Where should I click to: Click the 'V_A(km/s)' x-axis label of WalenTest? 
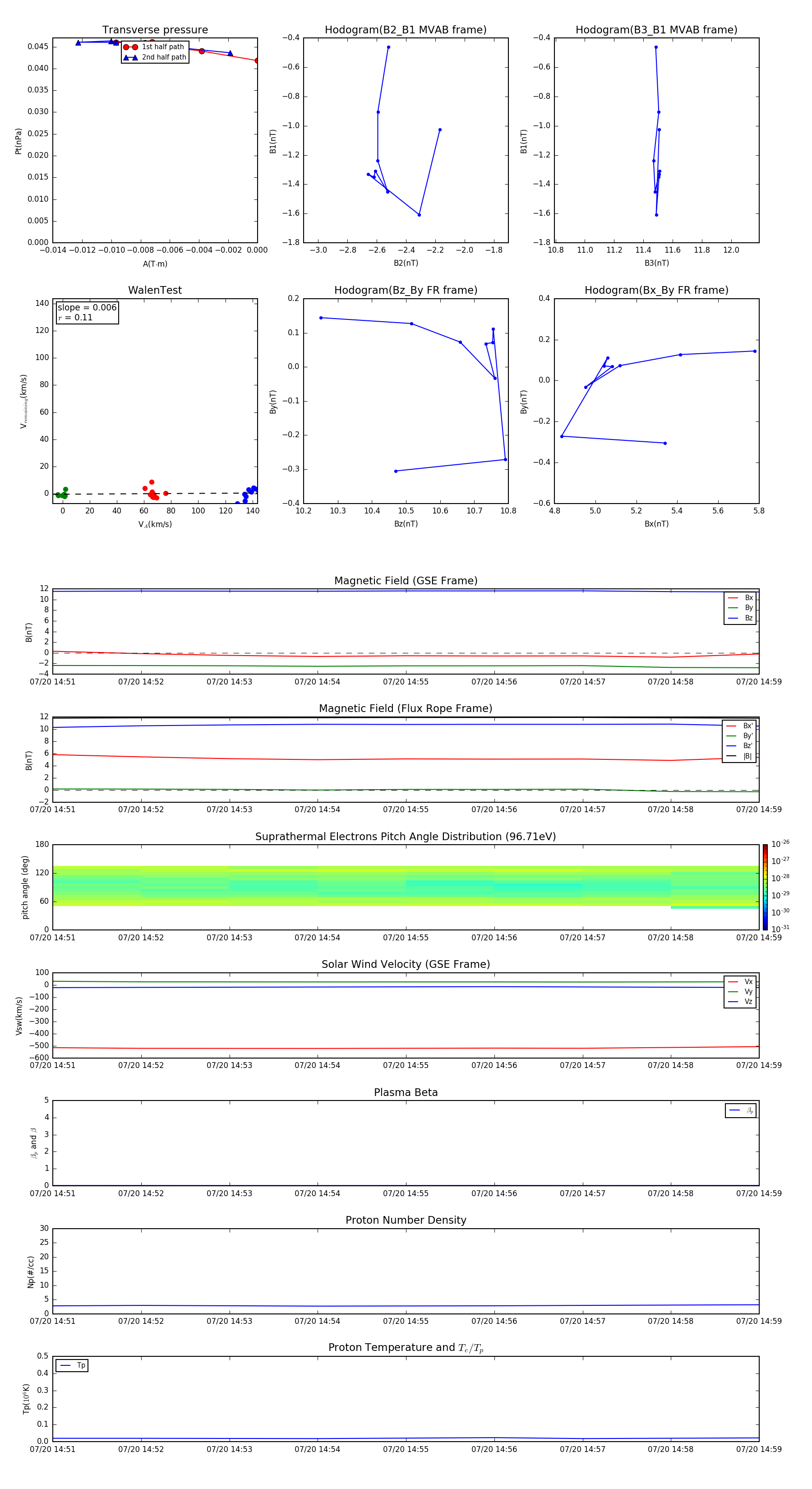click(x=155, y=524)
